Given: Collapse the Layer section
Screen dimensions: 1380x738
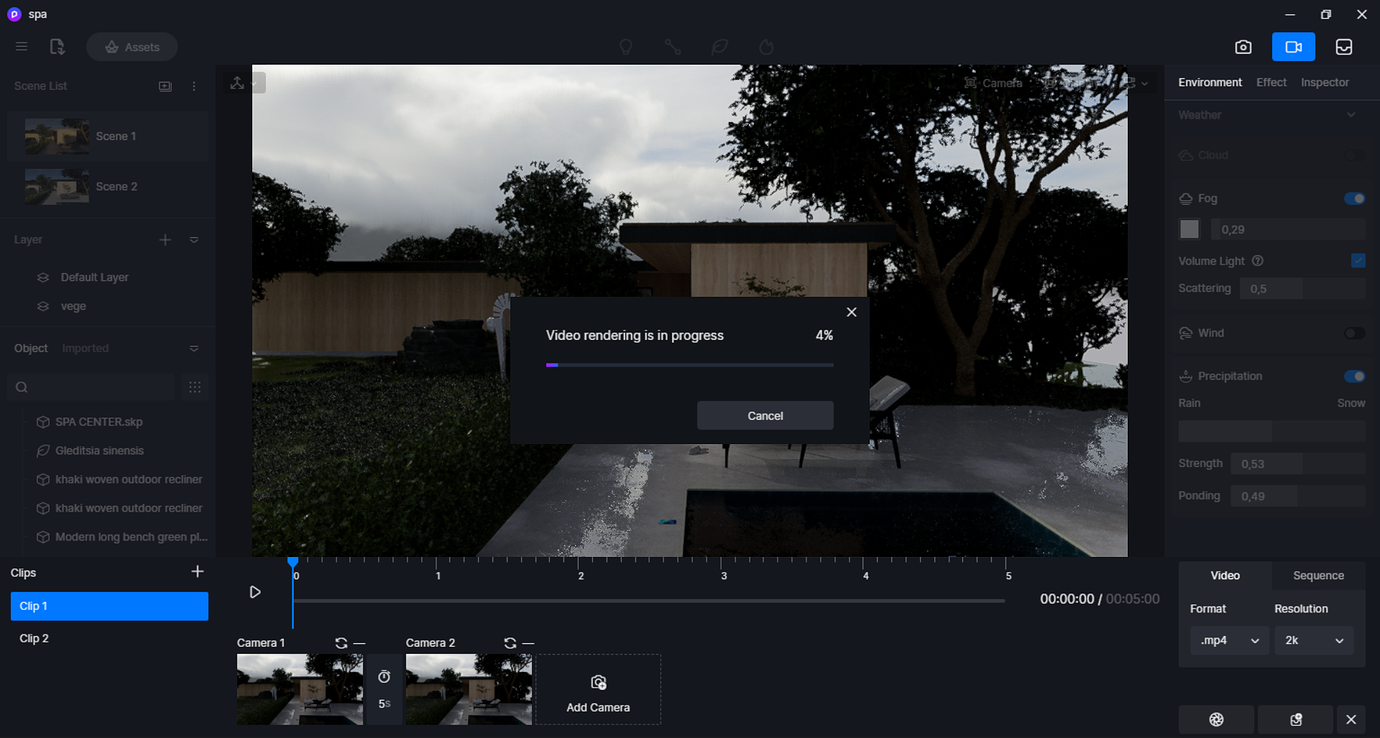Looking at the screenshot, I should 194,240.
